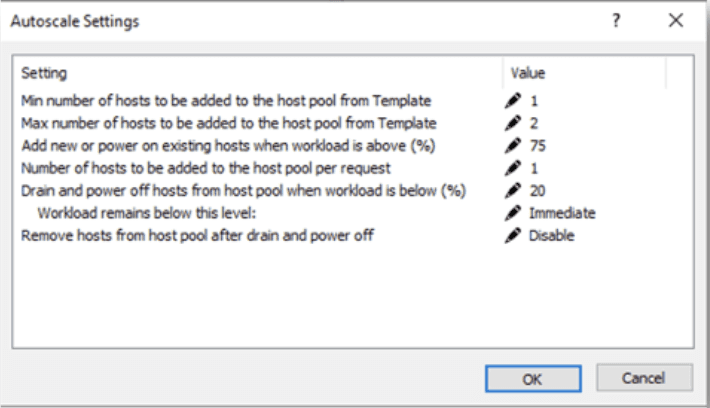
Task: Edit drain and power off threshold pencil
Action: [x=514, y=190]
